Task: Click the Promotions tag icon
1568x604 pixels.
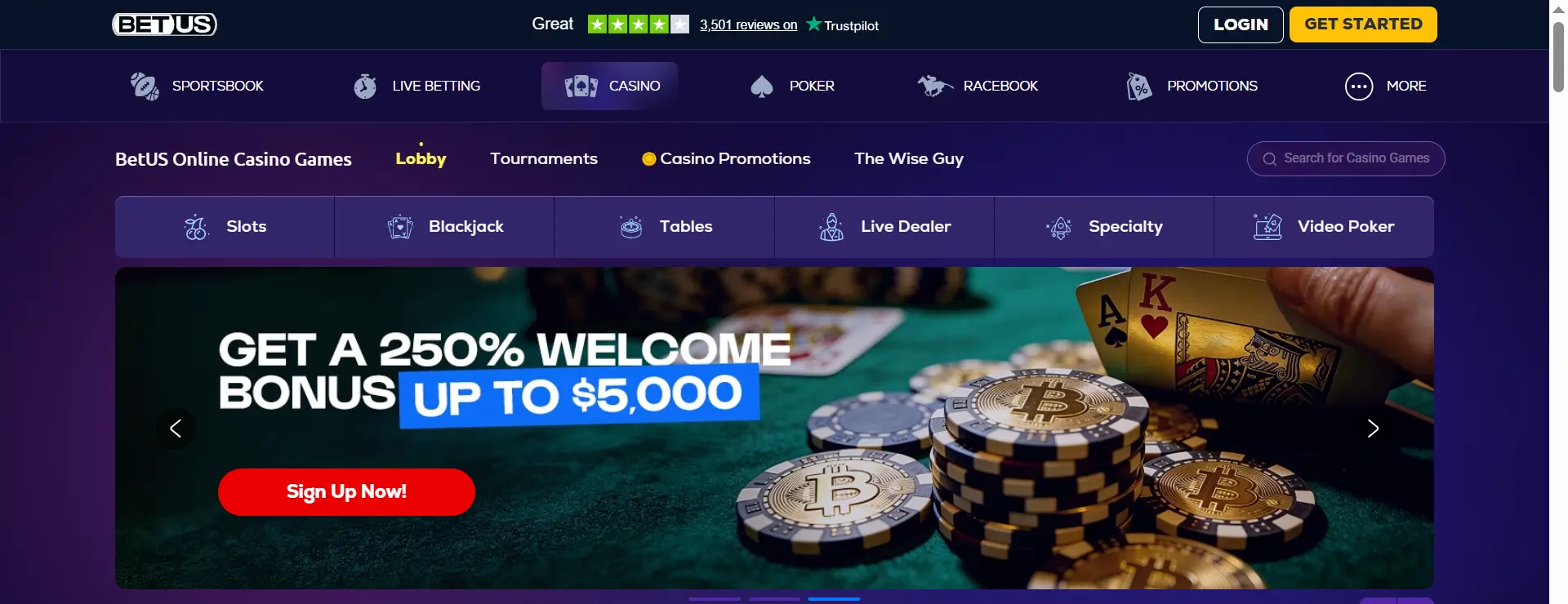Action: click(1139, 86)
